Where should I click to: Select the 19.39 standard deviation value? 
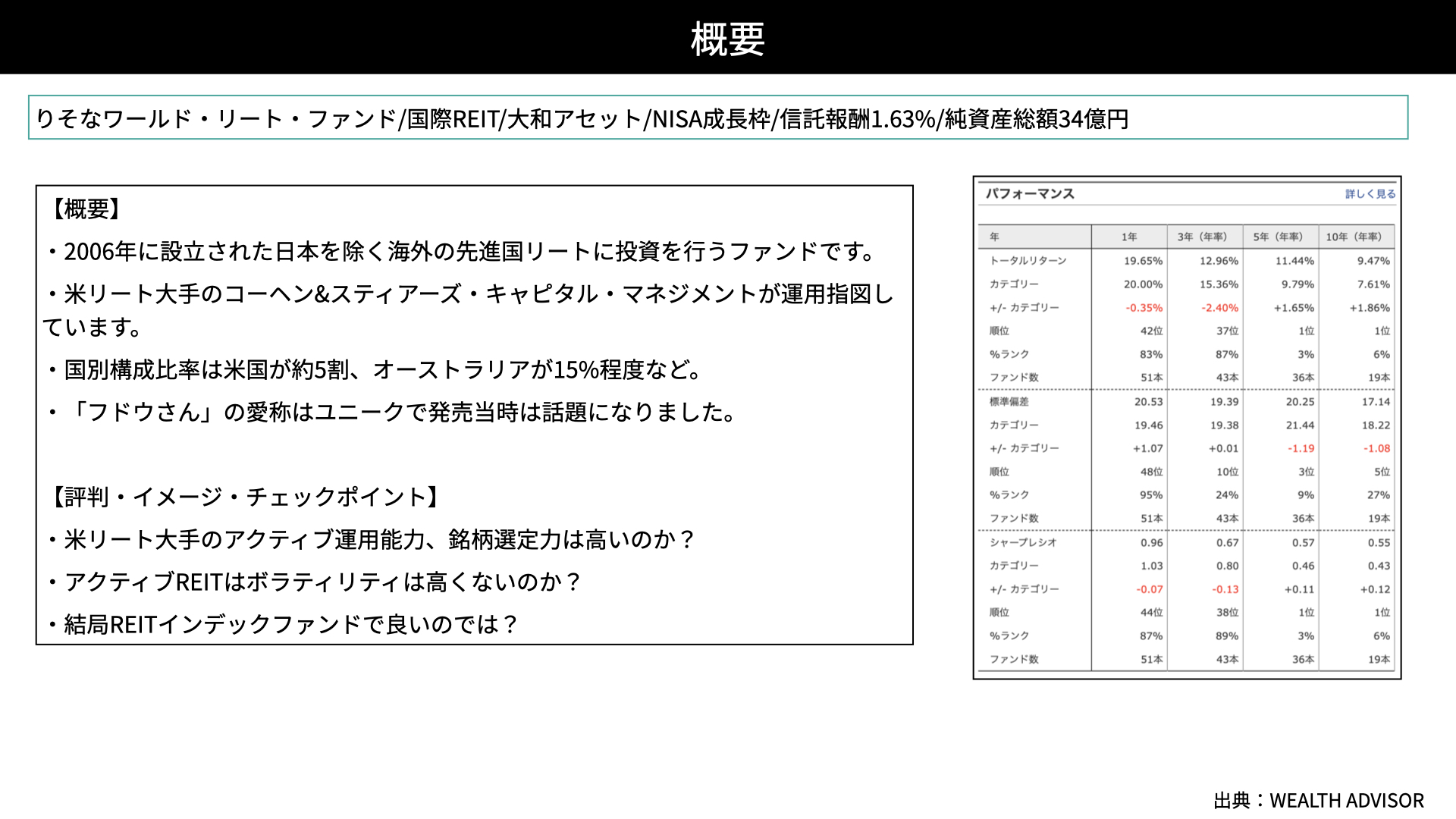coord(1224,402)
